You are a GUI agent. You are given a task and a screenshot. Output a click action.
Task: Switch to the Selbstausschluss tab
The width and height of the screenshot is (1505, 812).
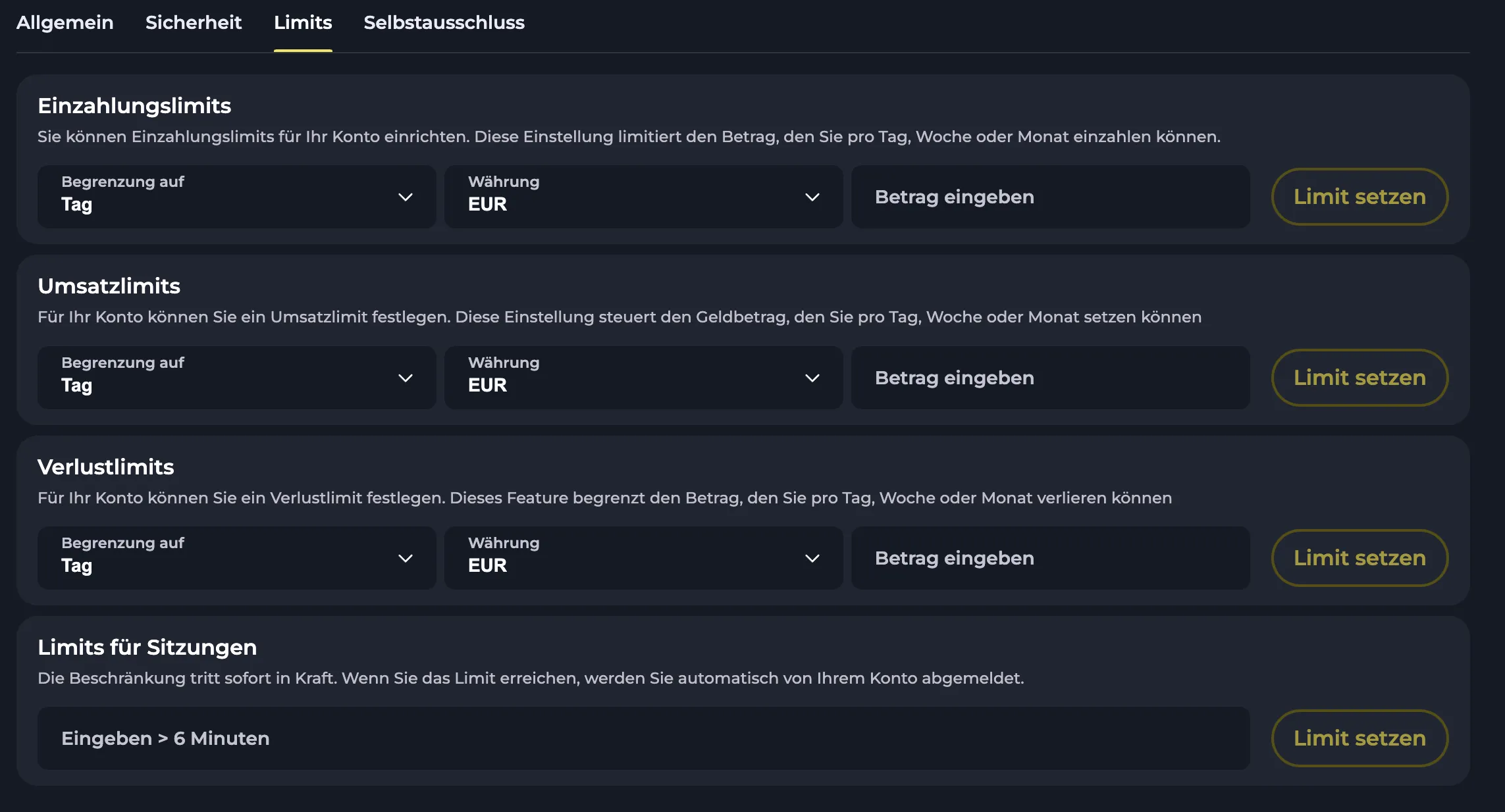point(444,22)
